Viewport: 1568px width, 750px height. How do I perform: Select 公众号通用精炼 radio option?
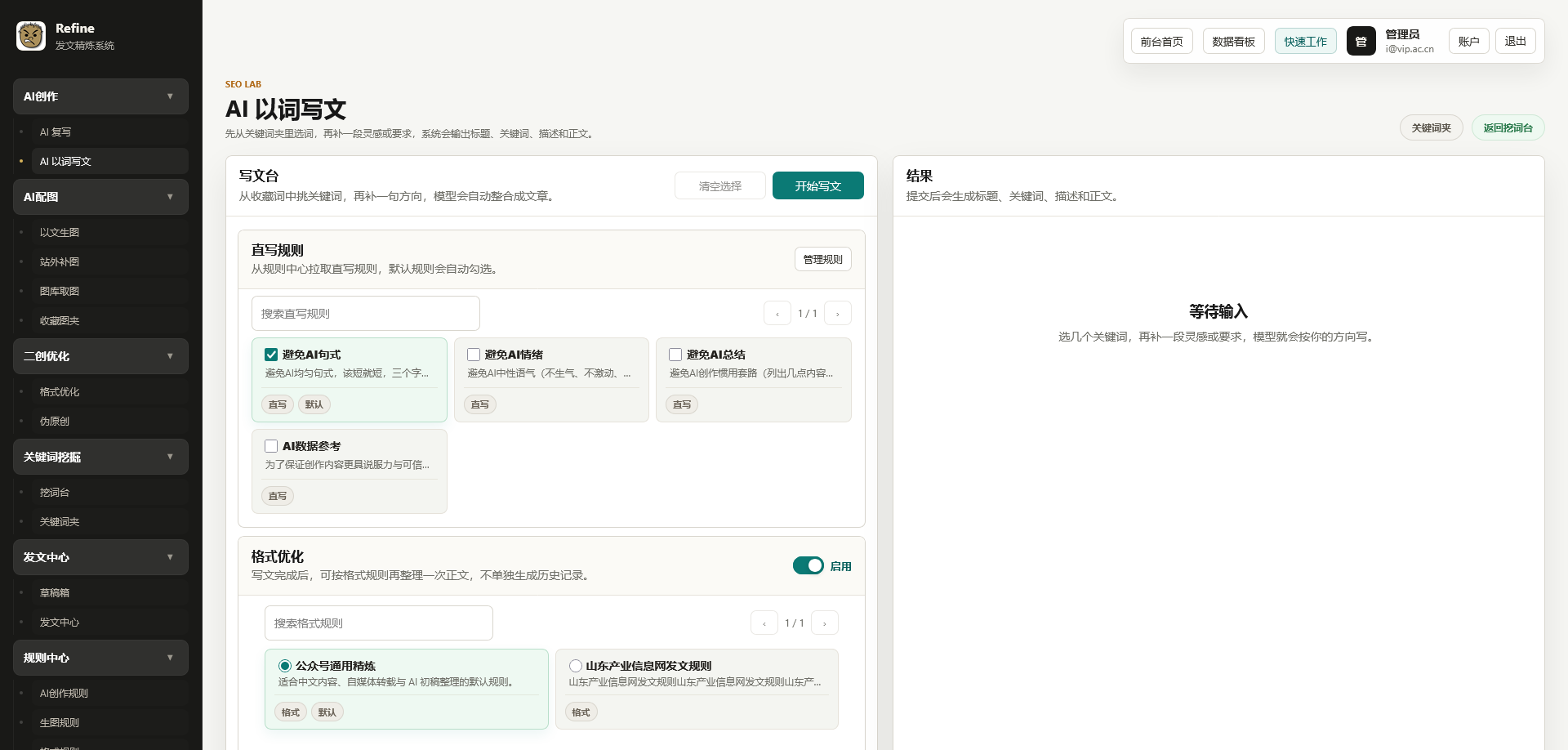click(285, 666)
